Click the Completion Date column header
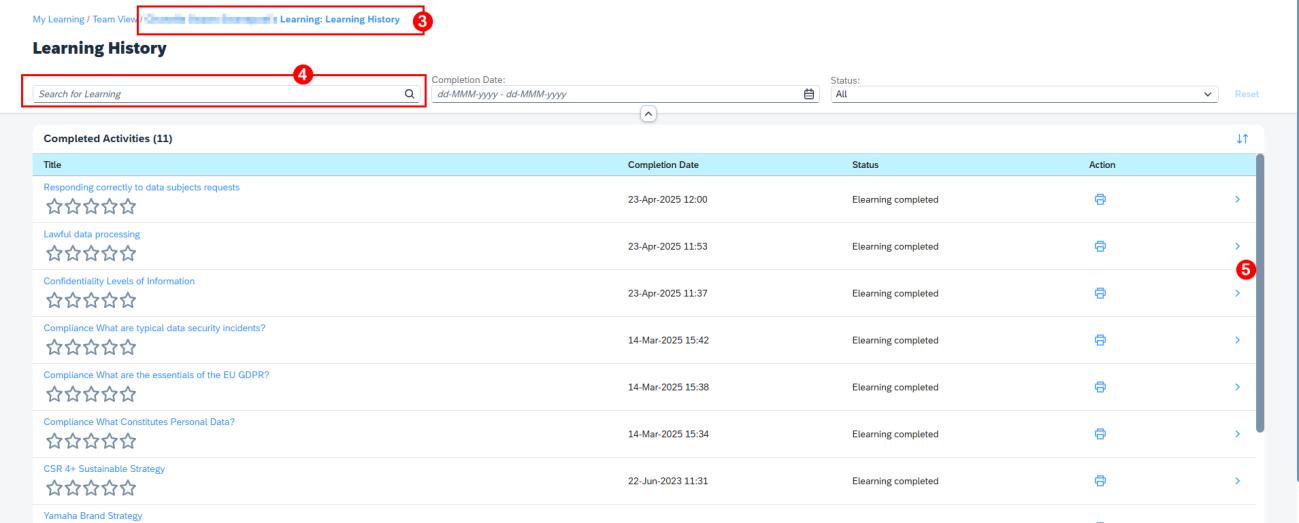This screenshot has width=1299, height=523. pyautogui.click(x=663, y=164)
